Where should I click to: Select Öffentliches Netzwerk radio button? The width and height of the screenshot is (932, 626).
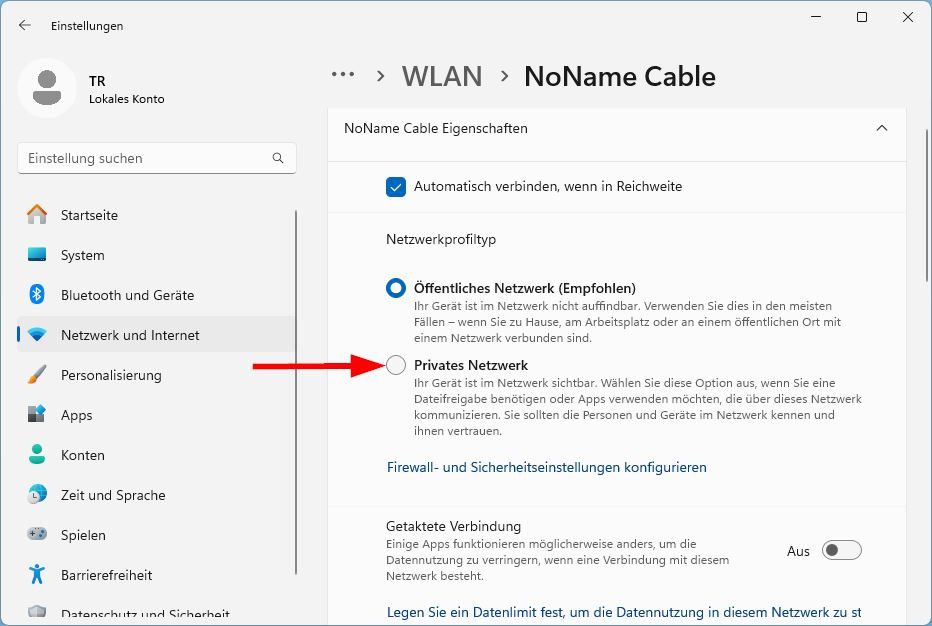tap(396, 288)
